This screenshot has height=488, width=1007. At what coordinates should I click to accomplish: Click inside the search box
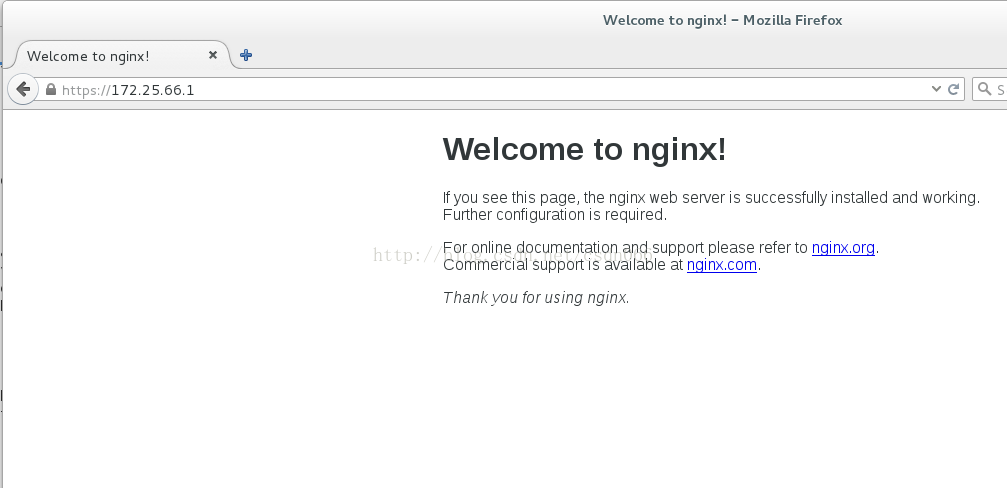990,89
